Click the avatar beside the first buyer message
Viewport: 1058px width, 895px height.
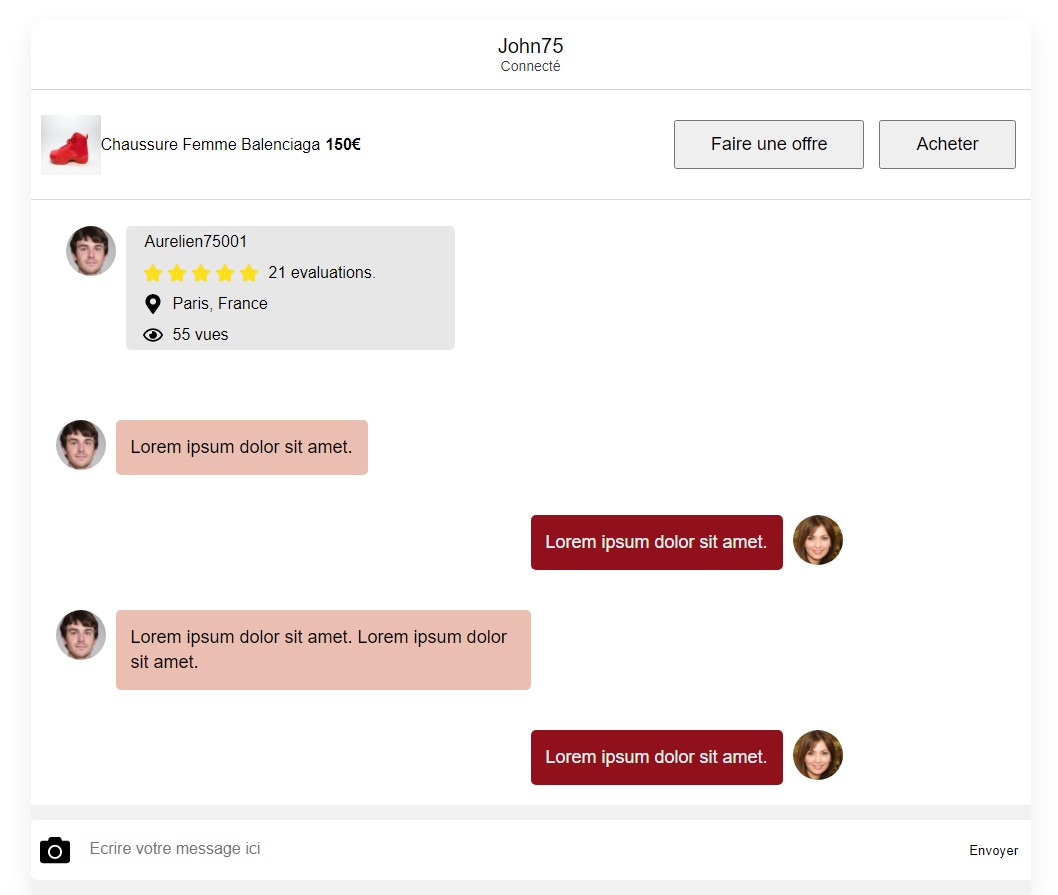[x=80, y=445]
